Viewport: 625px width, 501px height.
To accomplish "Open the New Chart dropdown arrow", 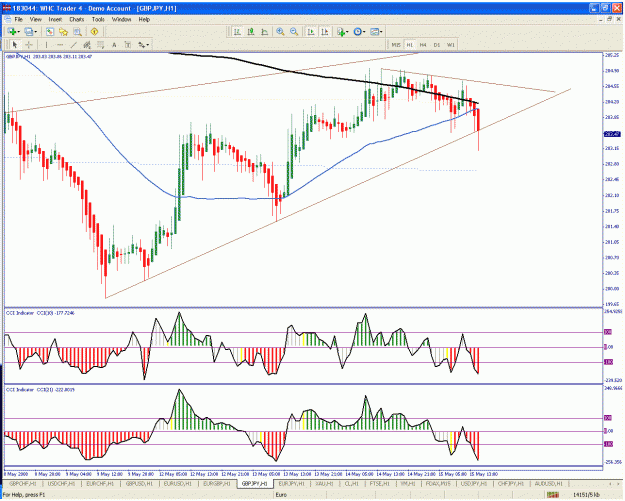I will point(19,32).
